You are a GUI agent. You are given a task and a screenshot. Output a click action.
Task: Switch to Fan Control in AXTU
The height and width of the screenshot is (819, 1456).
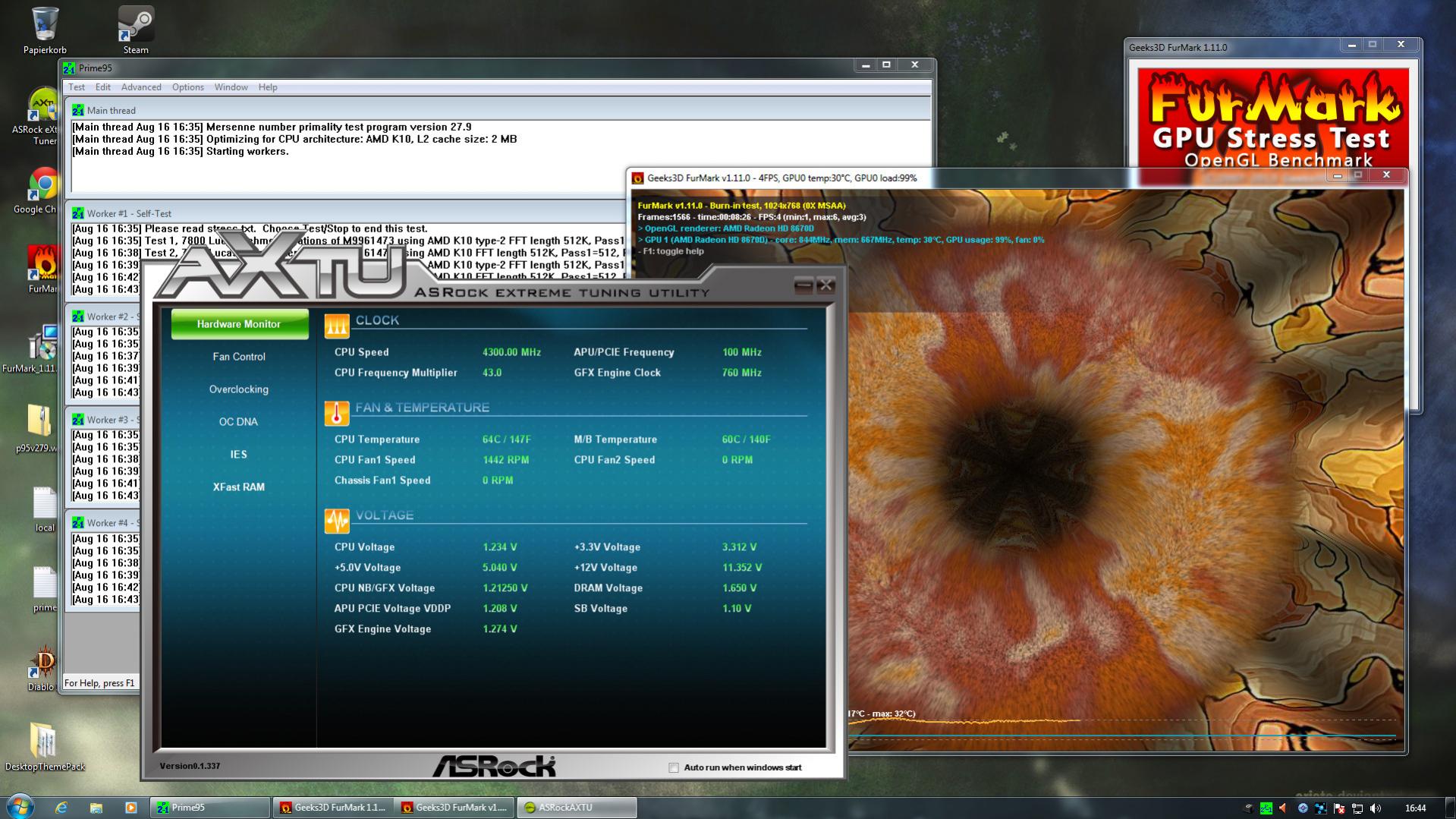(x=239, y=357)
